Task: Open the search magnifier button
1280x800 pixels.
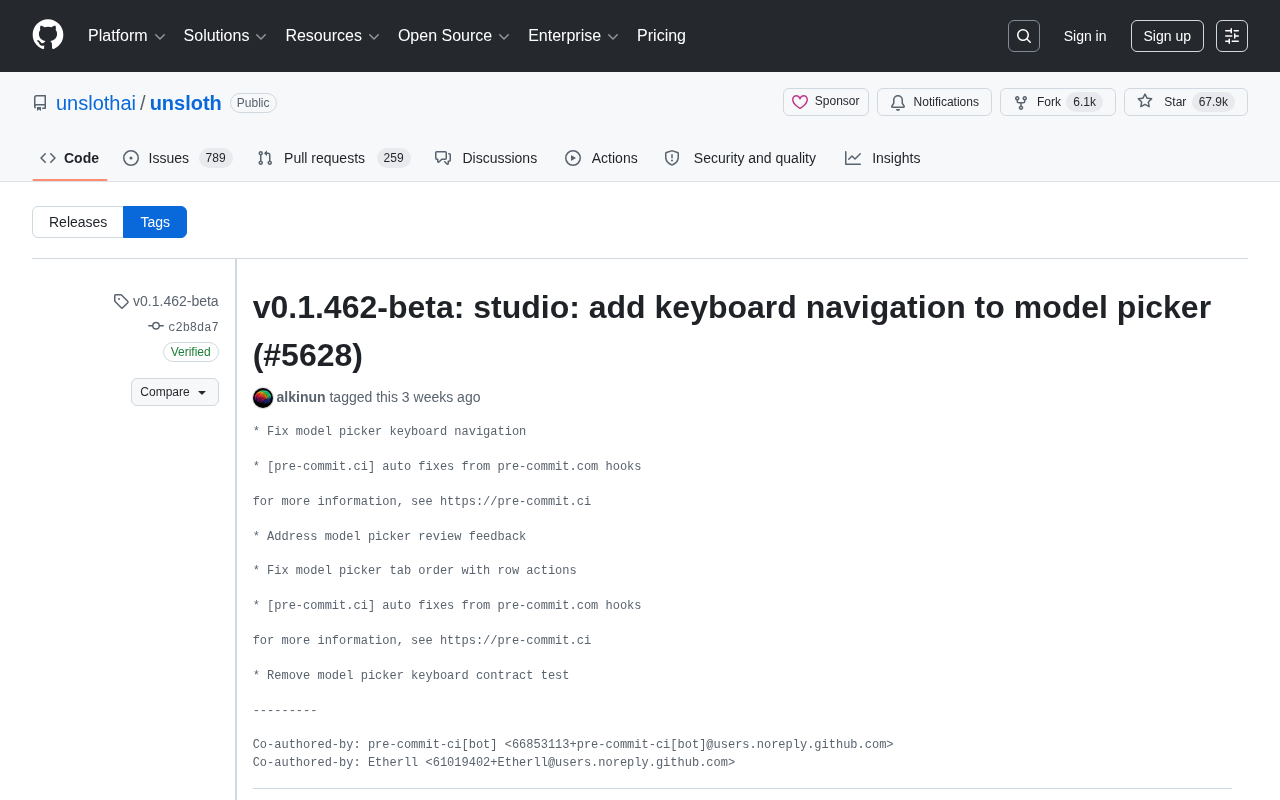Action: 1024,36
